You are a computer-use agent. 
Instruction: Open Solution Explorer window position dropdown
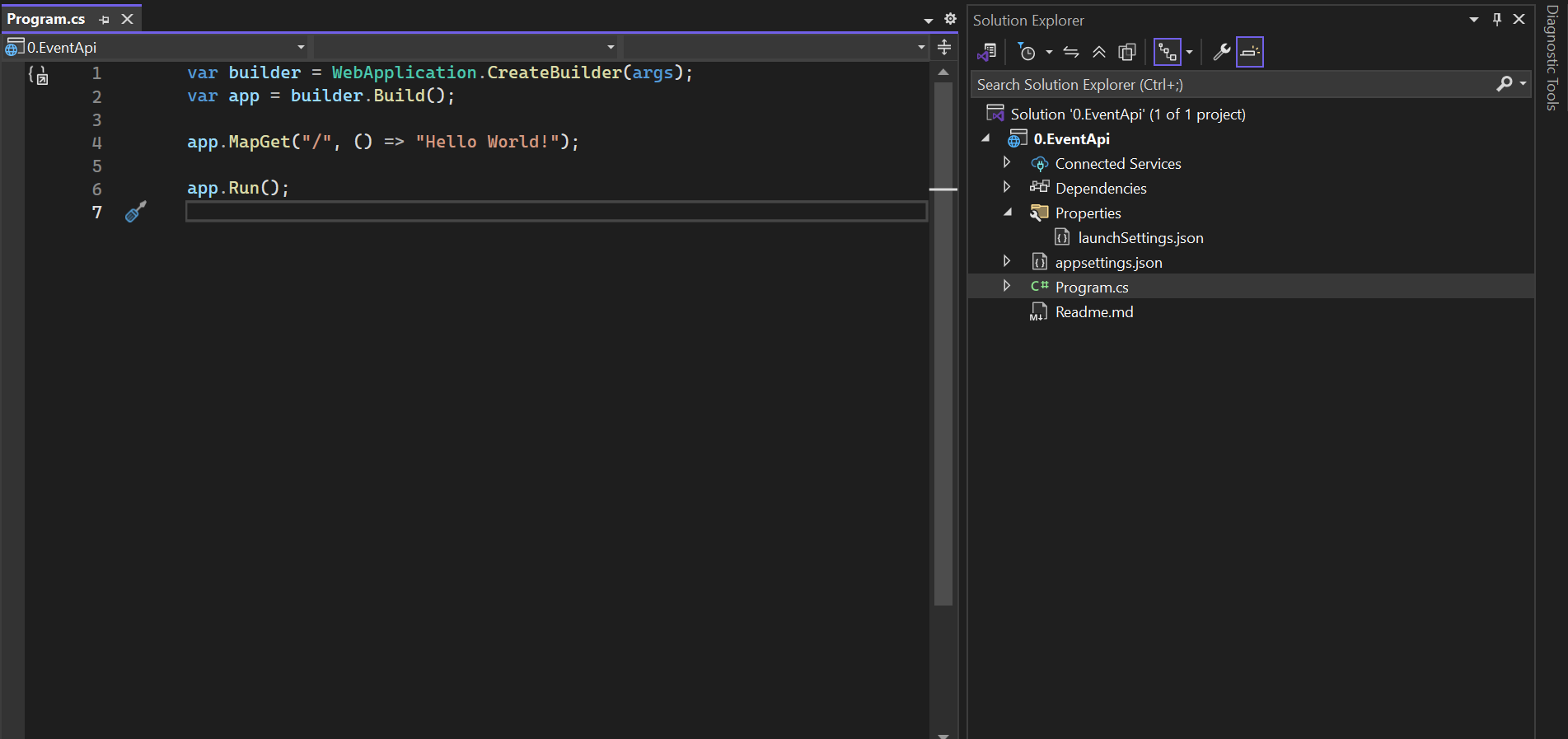(1474, 19)
